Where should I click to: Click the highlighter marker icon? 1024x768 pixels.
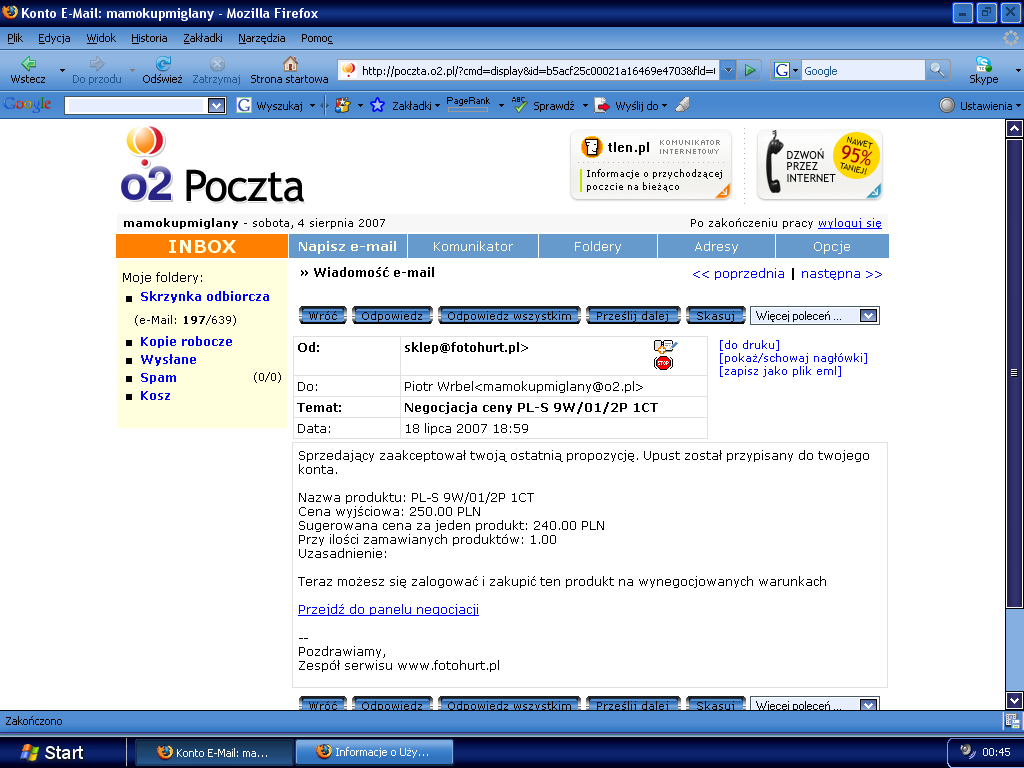coord(682,104)
